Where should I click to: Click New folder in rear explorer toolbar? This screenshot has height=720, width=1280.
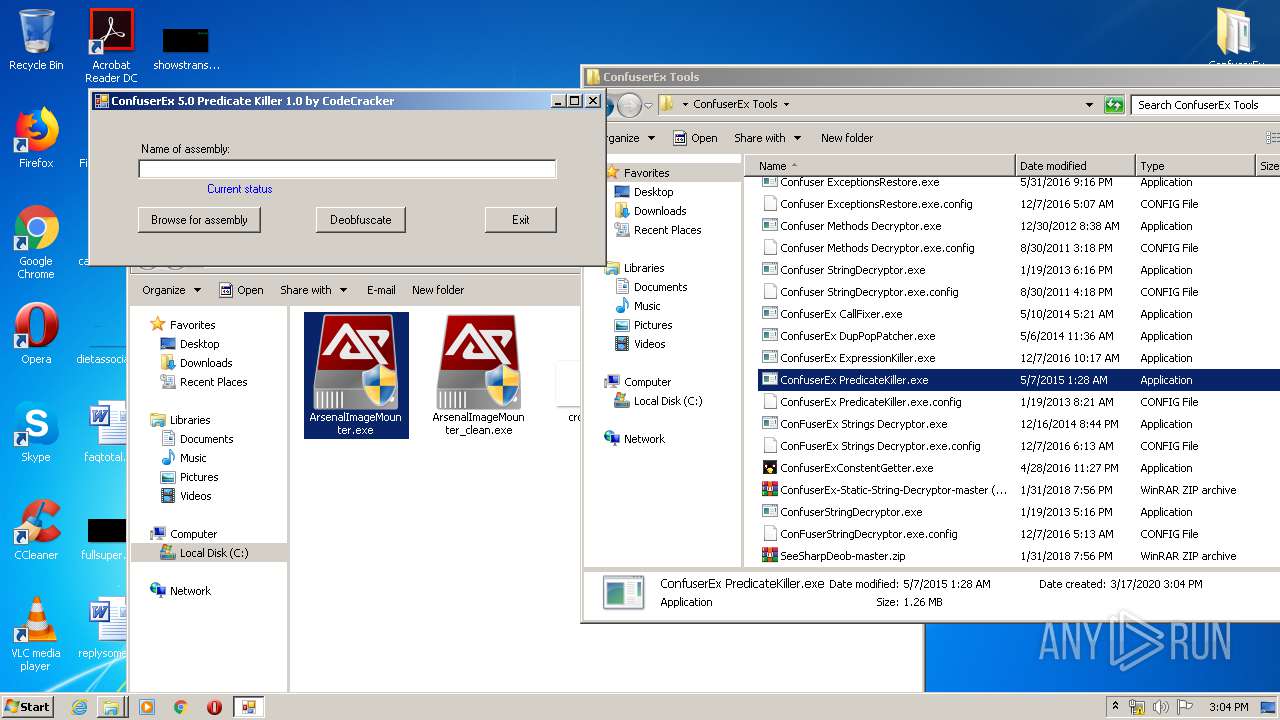click(x=438, y=290)
